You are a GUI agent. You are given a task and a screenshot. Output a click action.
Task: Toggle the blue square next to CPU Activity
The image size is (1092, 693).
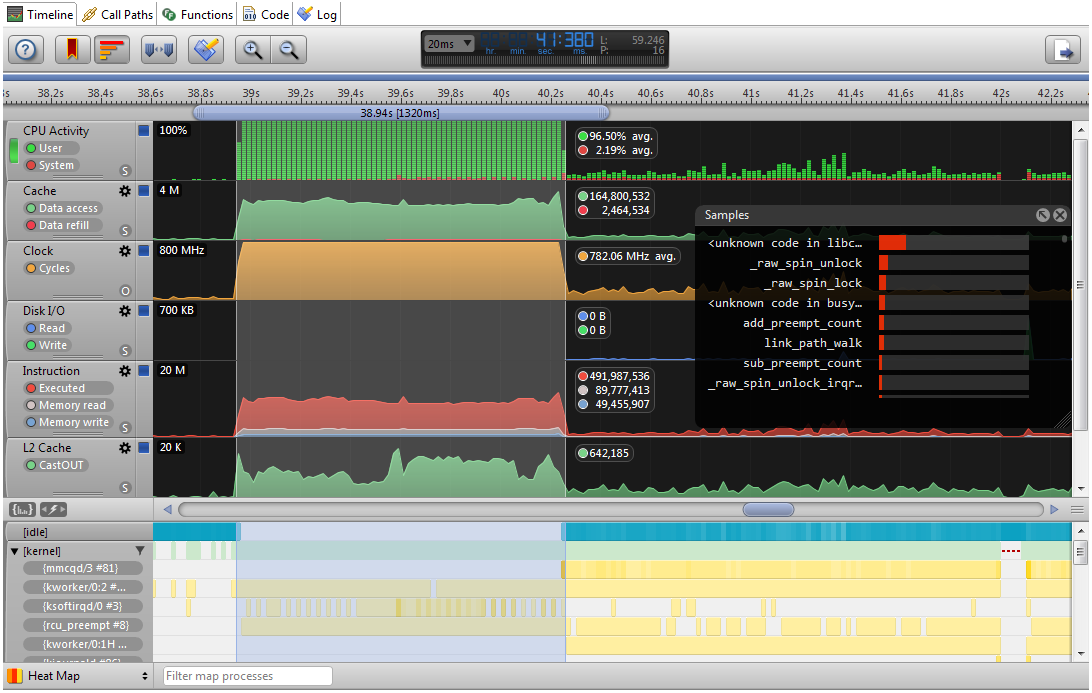(x=144, y=130)
